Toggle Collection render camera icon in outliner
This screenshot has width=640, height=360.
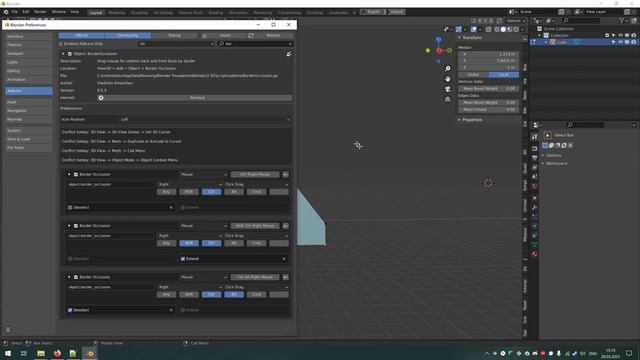(x=633, y=36)
